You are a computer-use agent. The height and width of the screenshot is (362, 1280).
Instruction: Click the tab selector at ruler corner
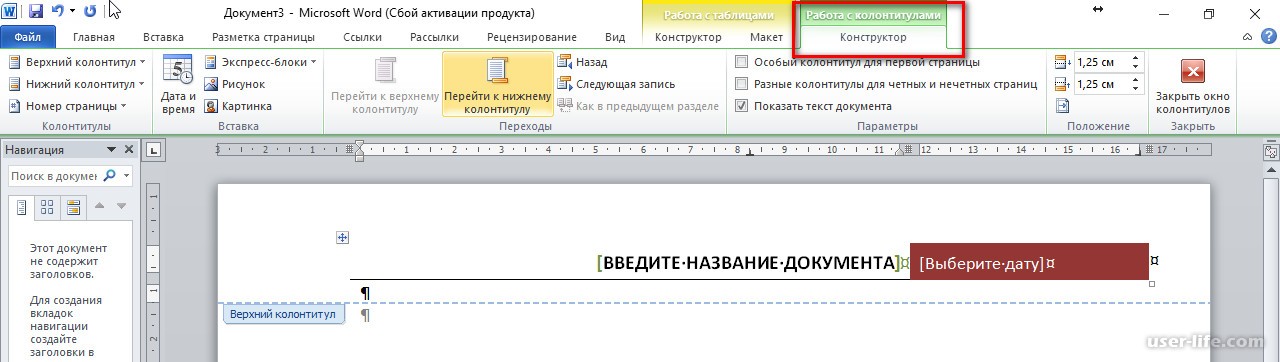[x=153, y=150]
